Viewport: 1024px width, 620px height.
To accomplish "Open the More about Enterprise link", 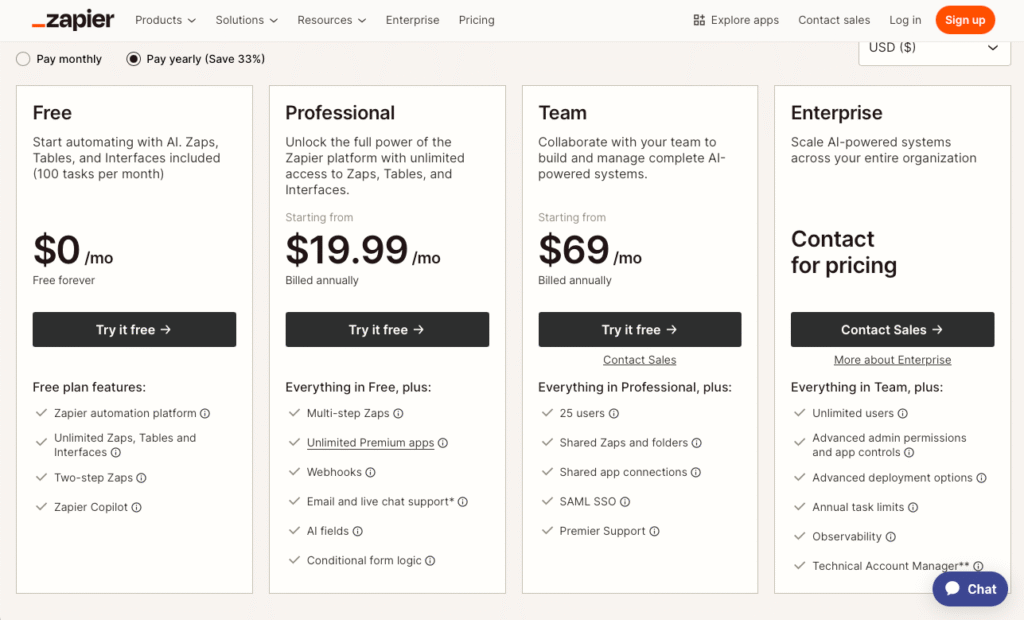I will [892, 359].
